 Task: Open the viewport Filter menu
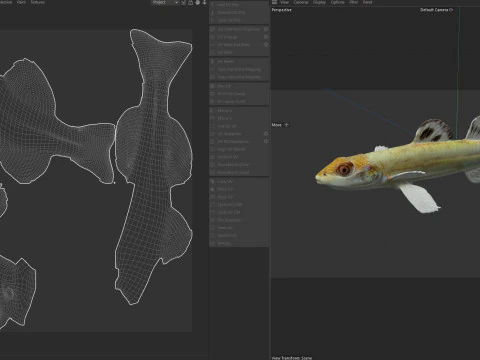353,2
